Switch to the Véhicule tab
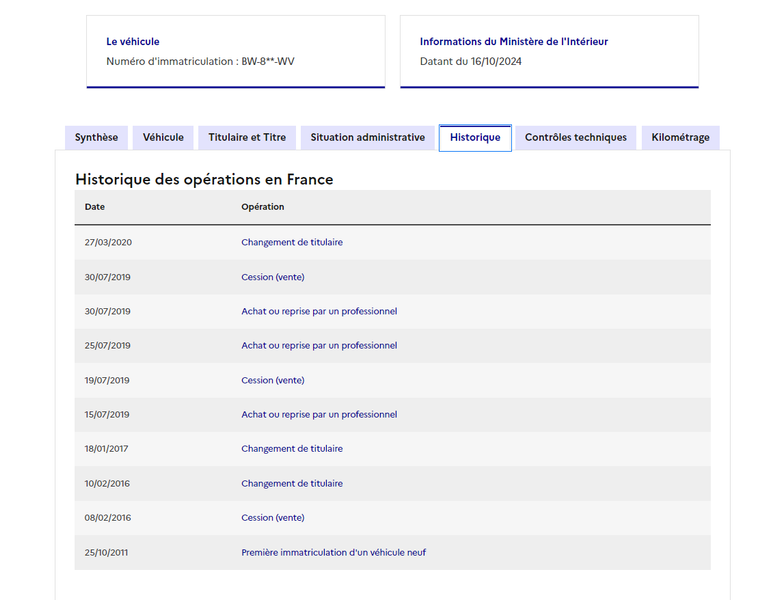Image resolution: width=769 pixels, height=600 pixels. pyautogui.click(x=163, y=137)
